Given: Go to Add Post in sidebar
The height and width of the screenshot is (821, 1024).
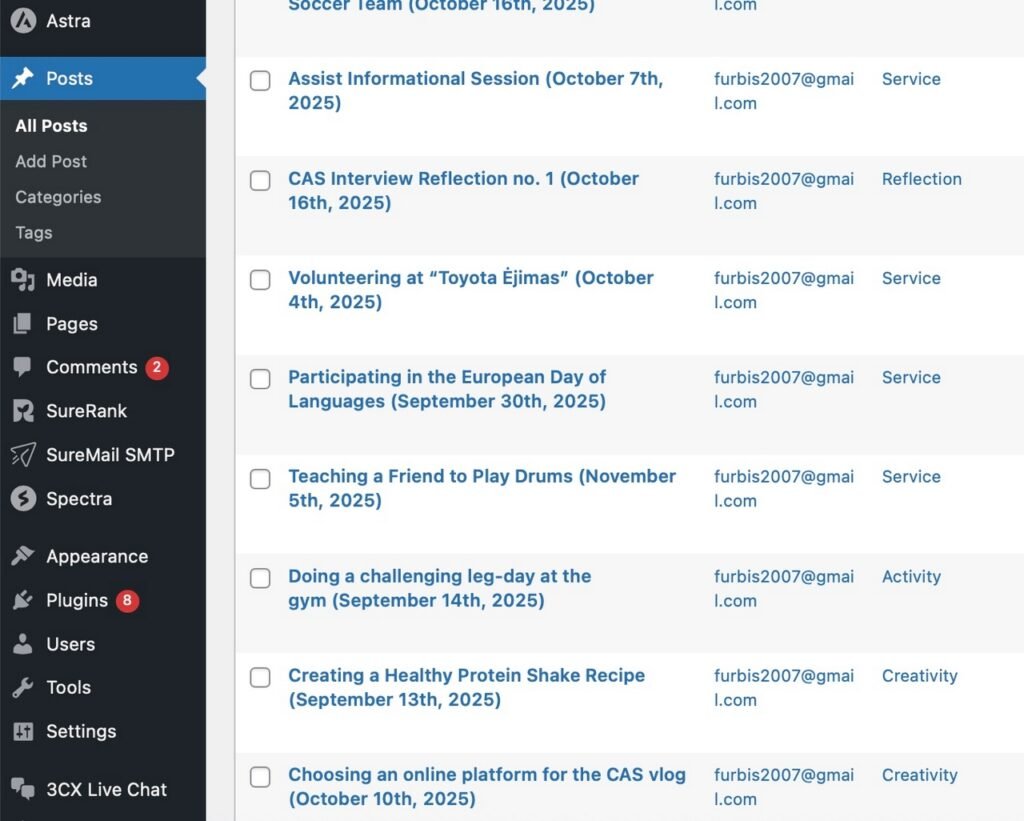Looking at the screenshot, I should pos(51,161).
